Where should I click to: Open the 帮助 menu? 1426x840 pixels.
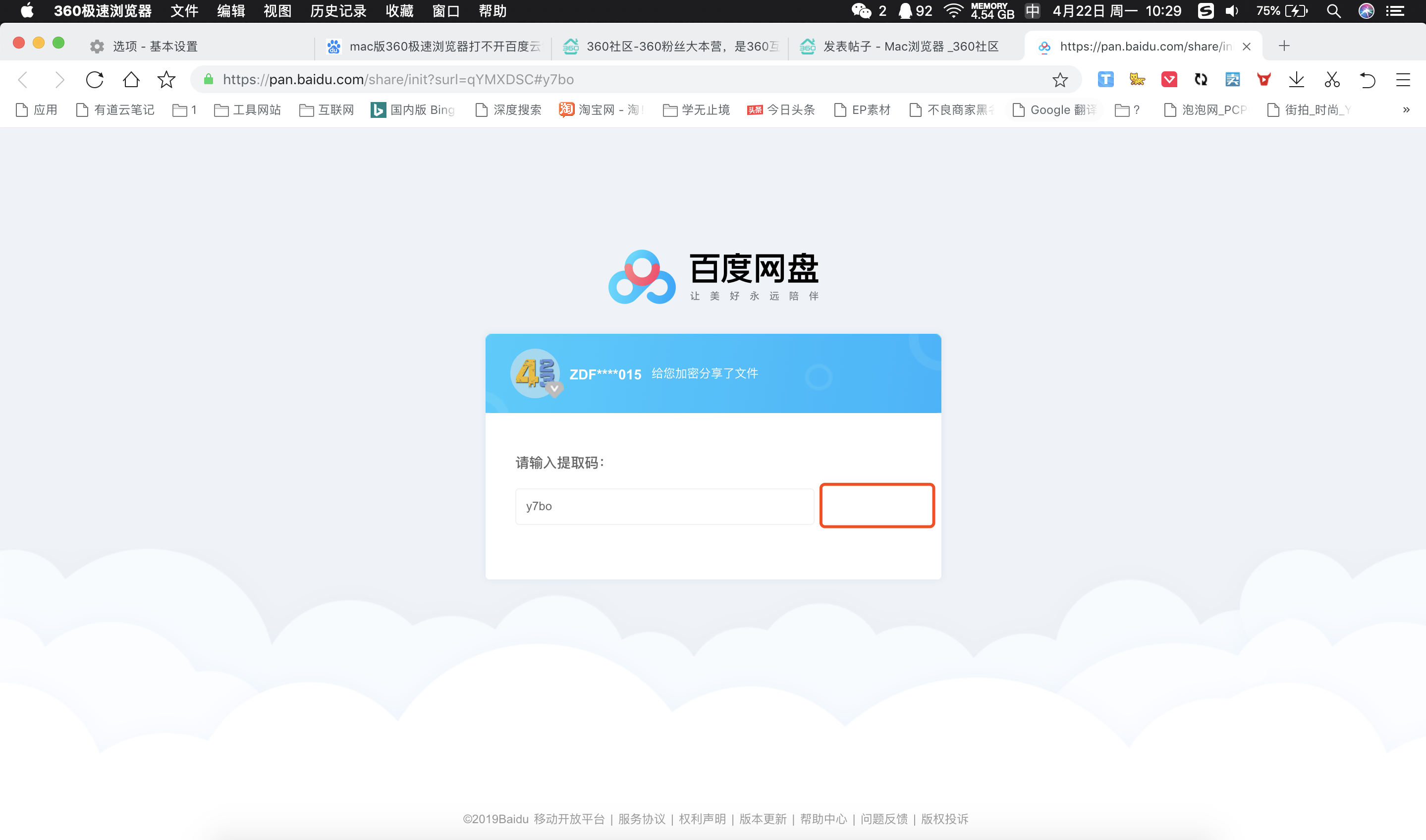pos(492,11)
